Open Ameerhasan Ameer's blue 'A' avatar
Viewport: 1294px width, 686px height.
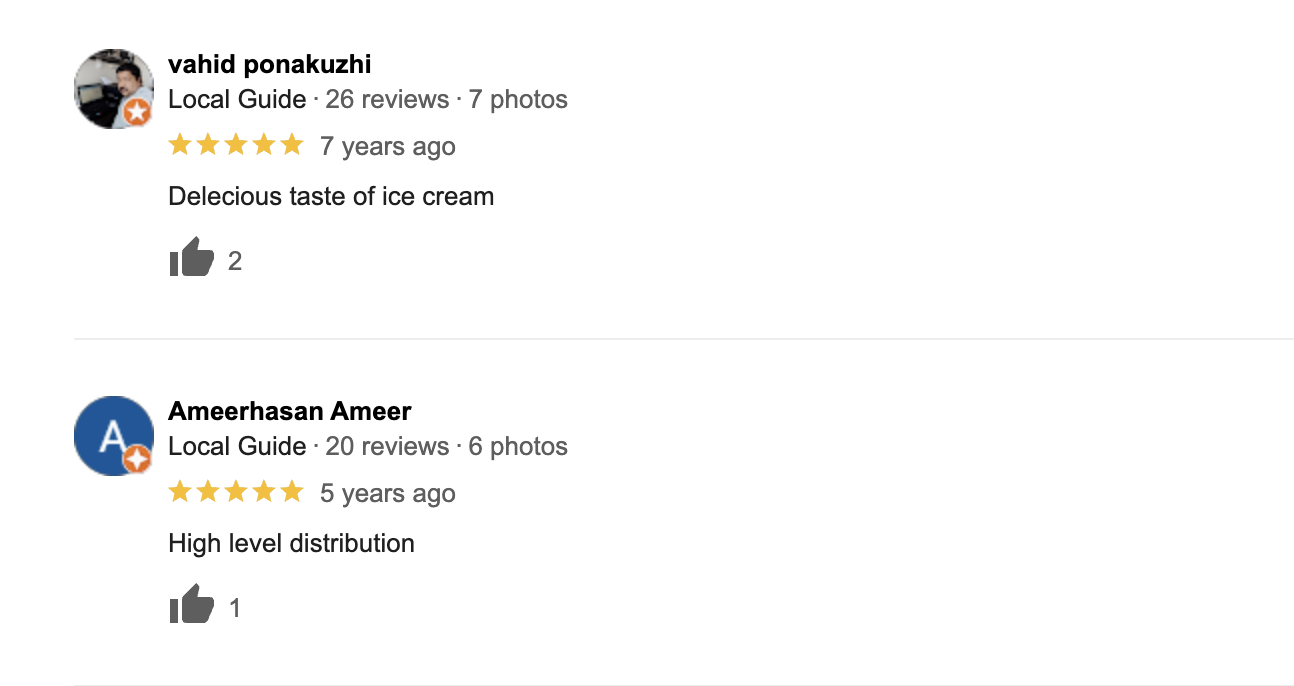[110, 434]
